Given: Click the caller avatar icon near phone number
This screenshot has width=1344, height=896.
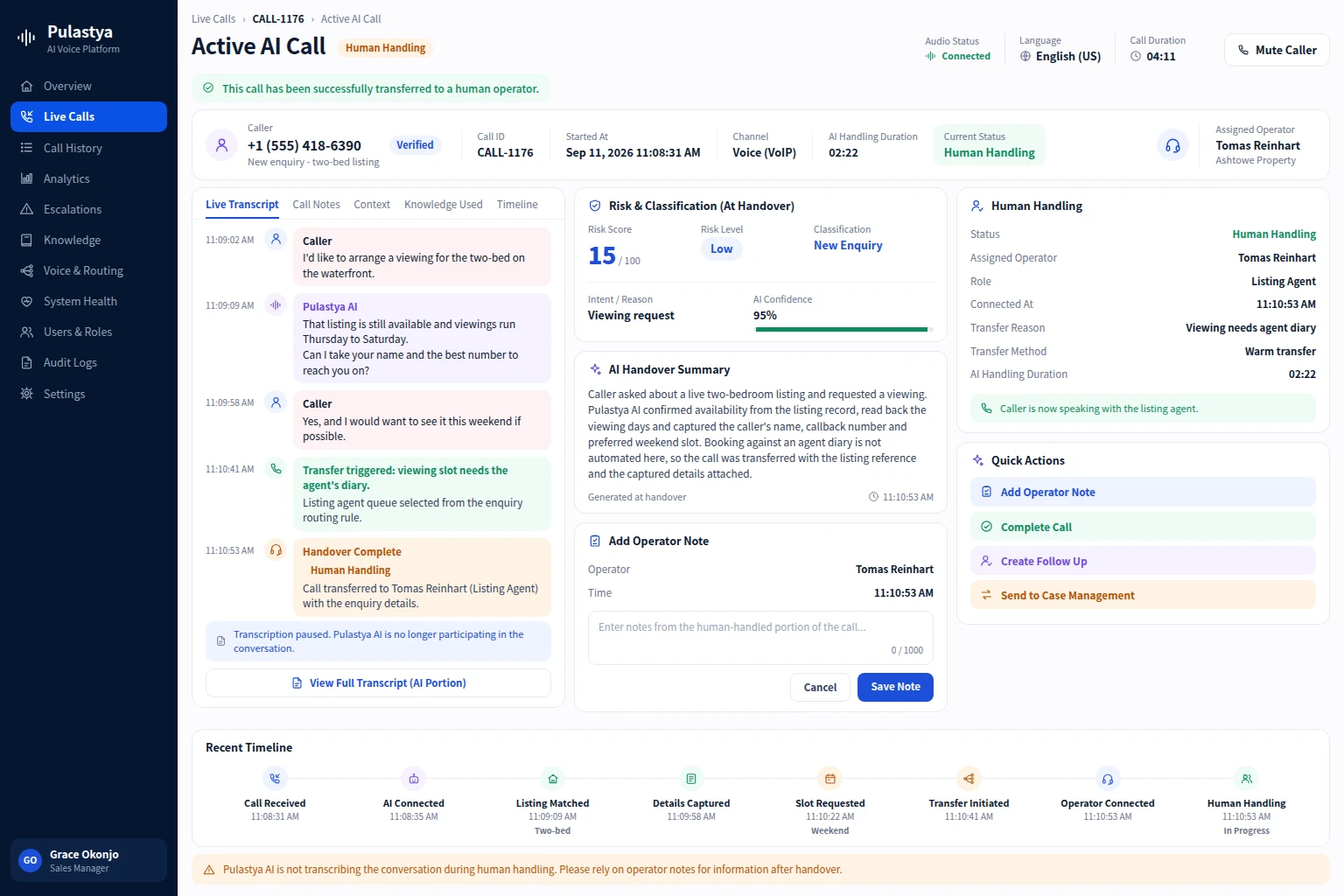Looking at the screenshot, I should [x=221, y=145].
